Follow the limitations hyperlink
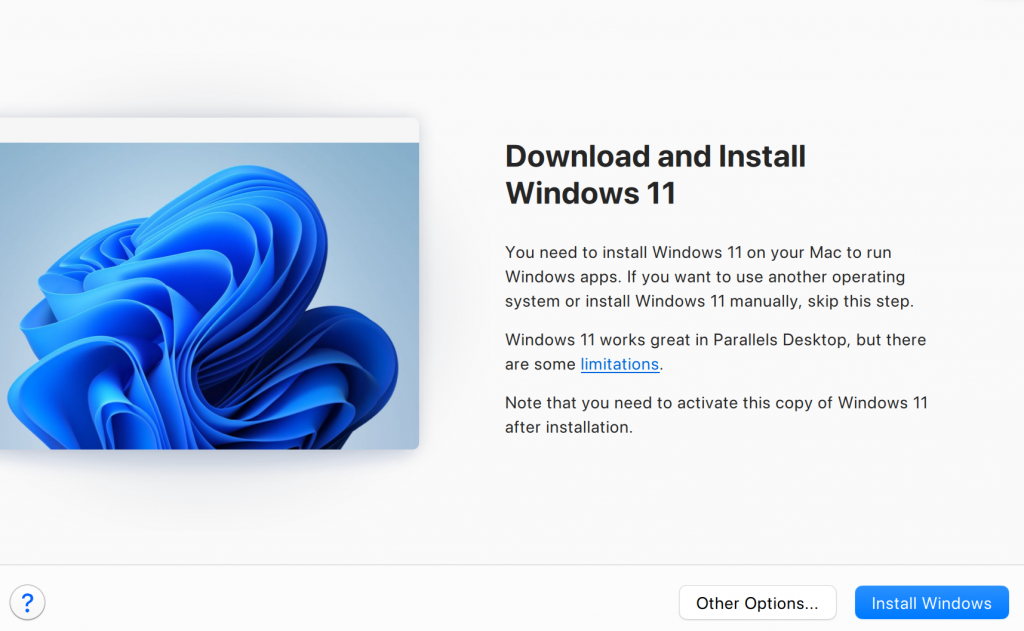The width and height of the screenshot is (1024, 631). pos(619,364)
